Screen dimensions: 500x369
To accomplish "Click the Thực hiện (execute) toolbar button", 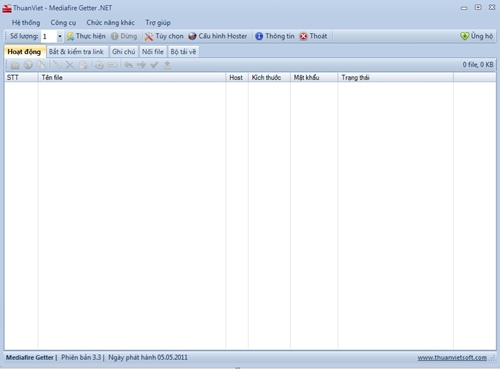I will pyautogui.click(x=86, y=36).
